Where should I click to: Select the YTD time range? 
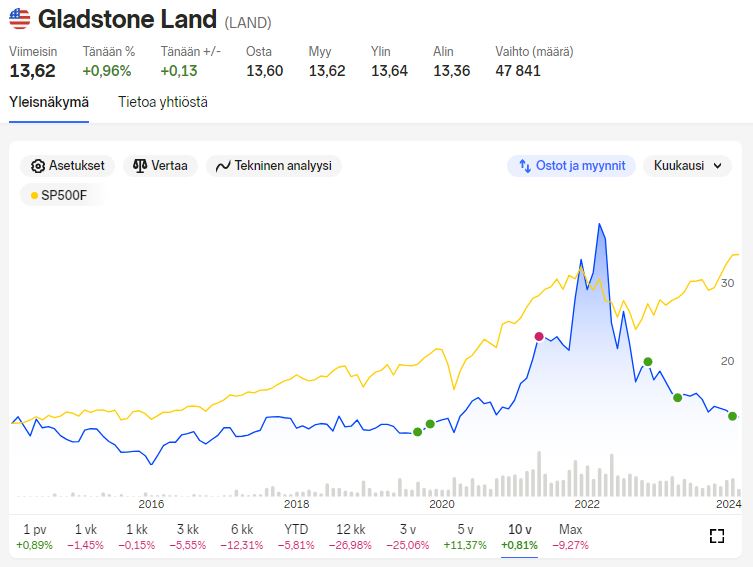pyautogui.click(x=296, y=536)
